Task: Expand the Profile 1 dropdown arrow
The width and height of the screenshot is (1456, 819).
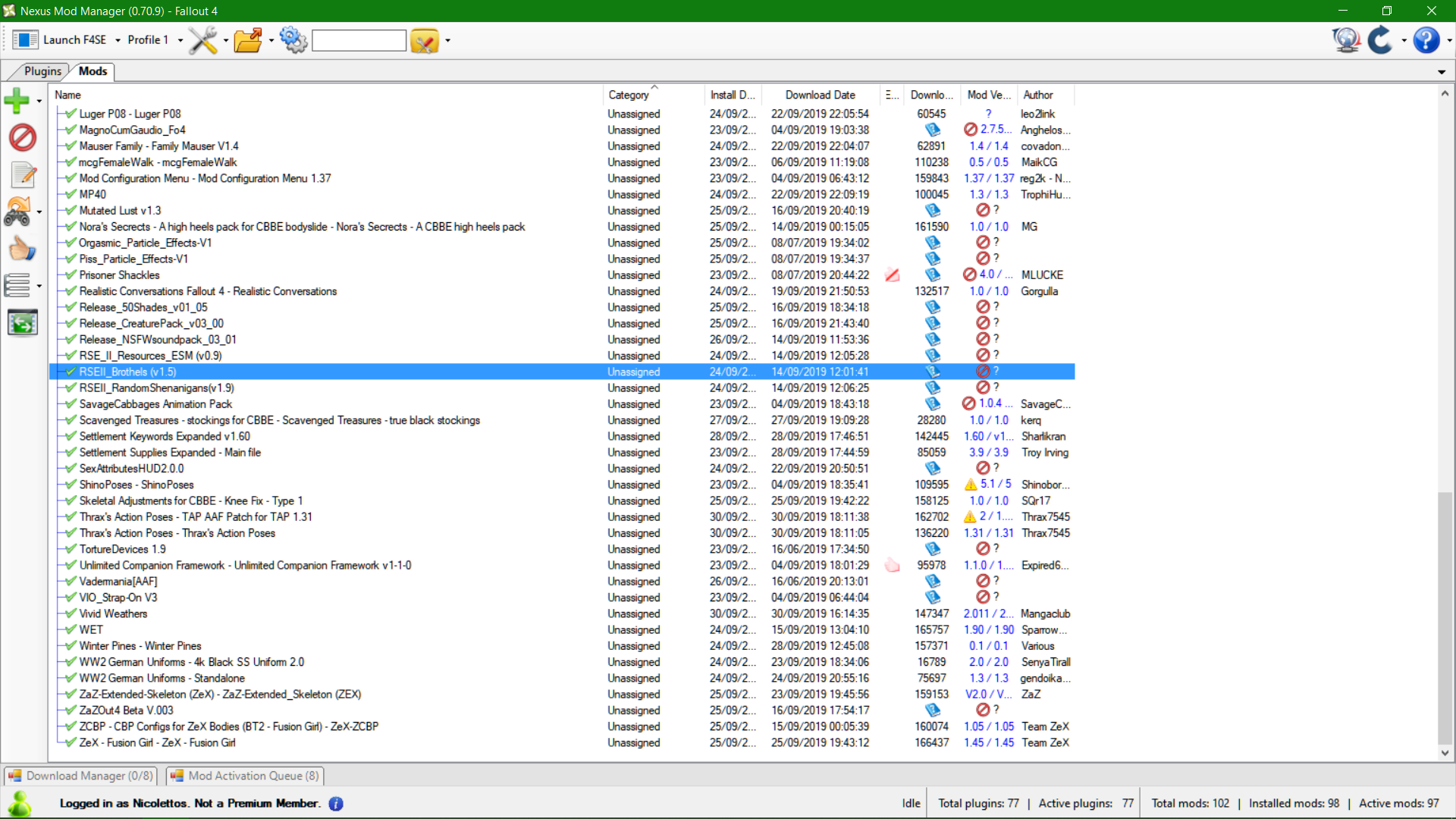Action: click(180, 40)
